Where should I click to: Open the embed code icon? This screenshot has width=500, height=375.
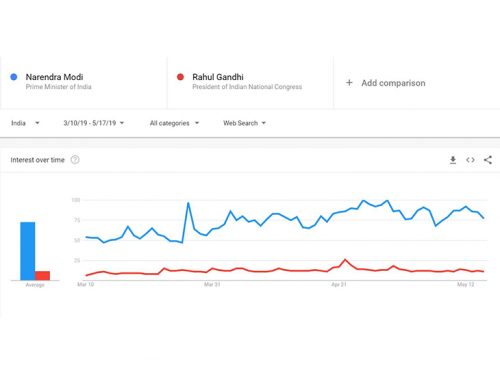pos(470,160)
